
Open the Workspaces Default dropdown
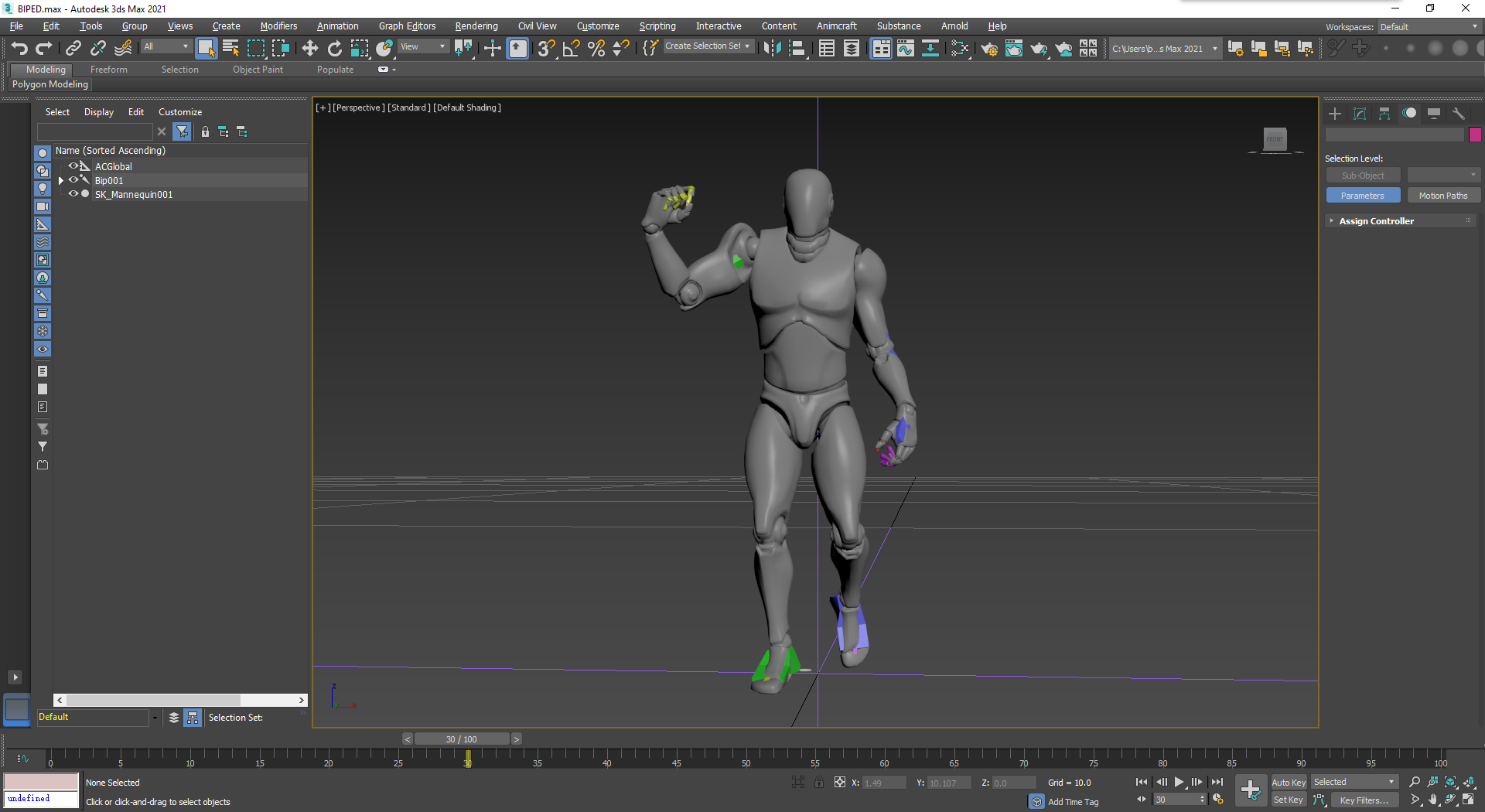pyautogui.click(x=1429, y=27)
